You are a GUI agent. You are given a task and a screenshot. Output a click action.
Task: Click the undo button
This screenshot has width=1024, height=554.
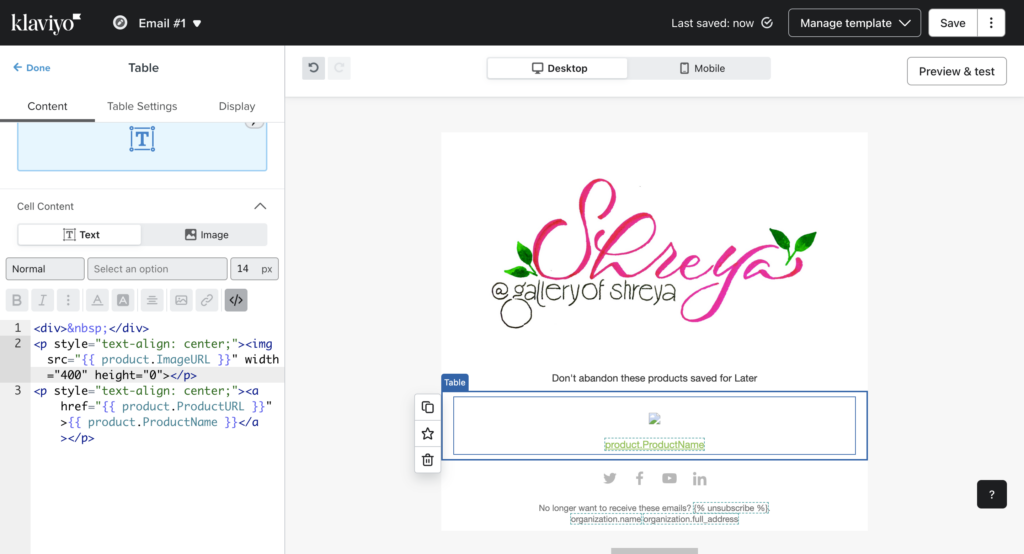point(313,68)
